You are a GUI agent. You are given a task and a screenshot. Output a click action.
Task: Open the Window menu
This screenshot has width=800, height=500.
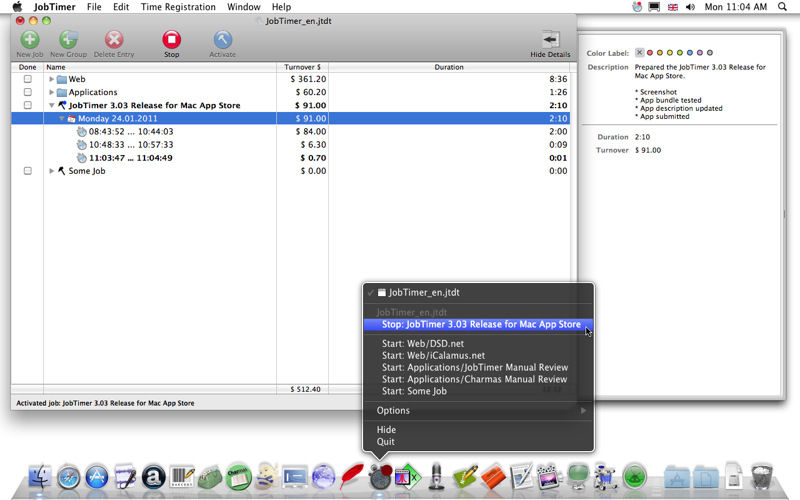pos(243,7)
